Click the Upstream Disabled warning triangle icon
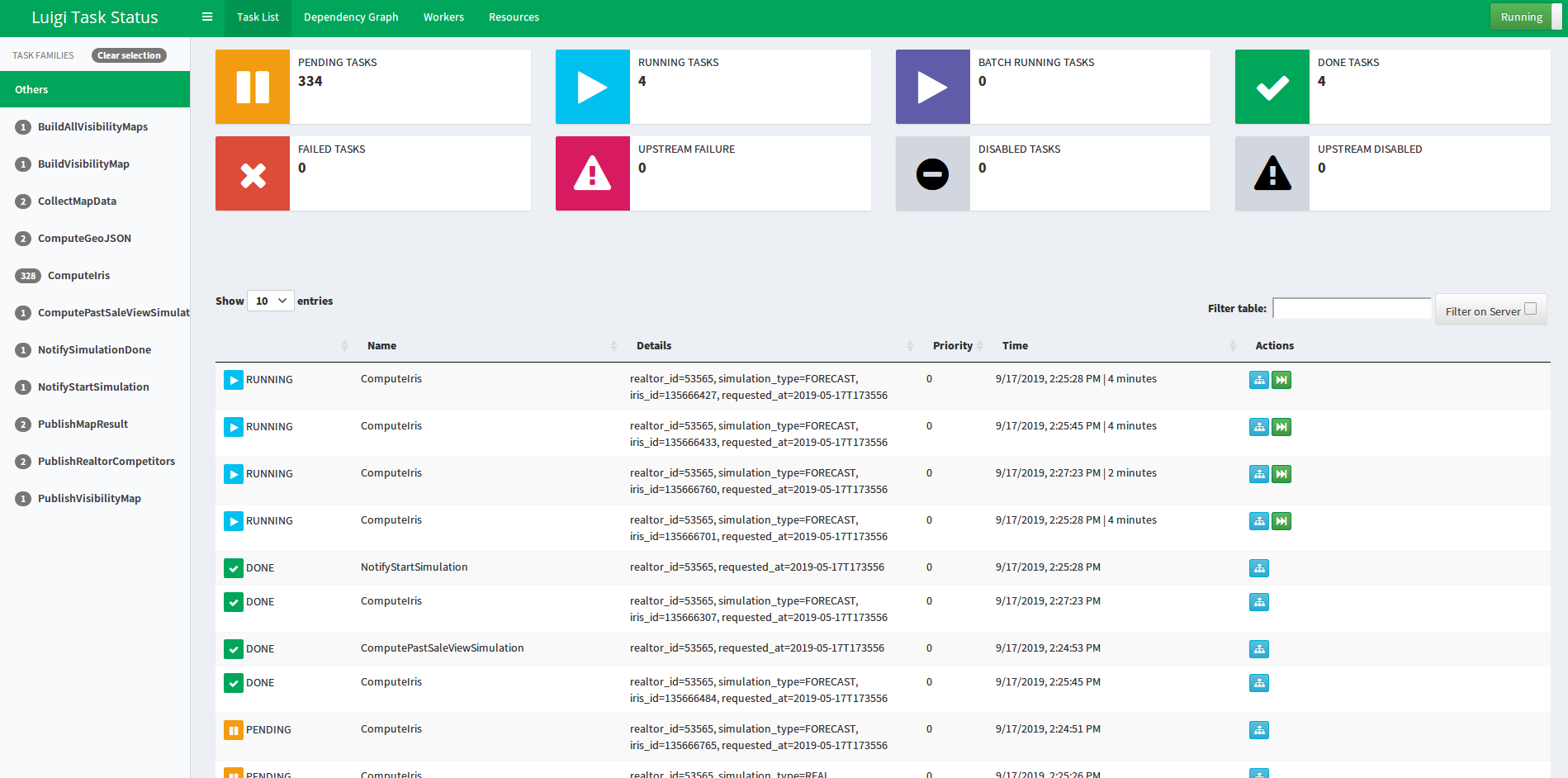Screen dimensions: 1568x778 (1272, 173)
